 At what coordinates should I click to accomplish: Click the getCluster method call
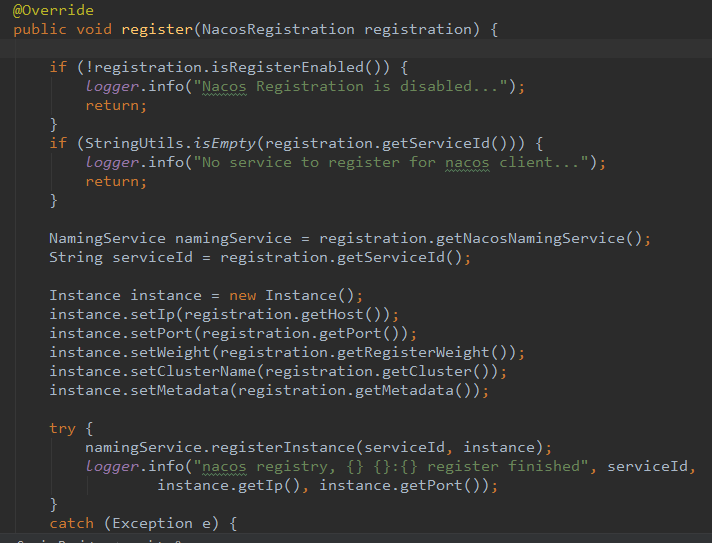click(427, 372)
